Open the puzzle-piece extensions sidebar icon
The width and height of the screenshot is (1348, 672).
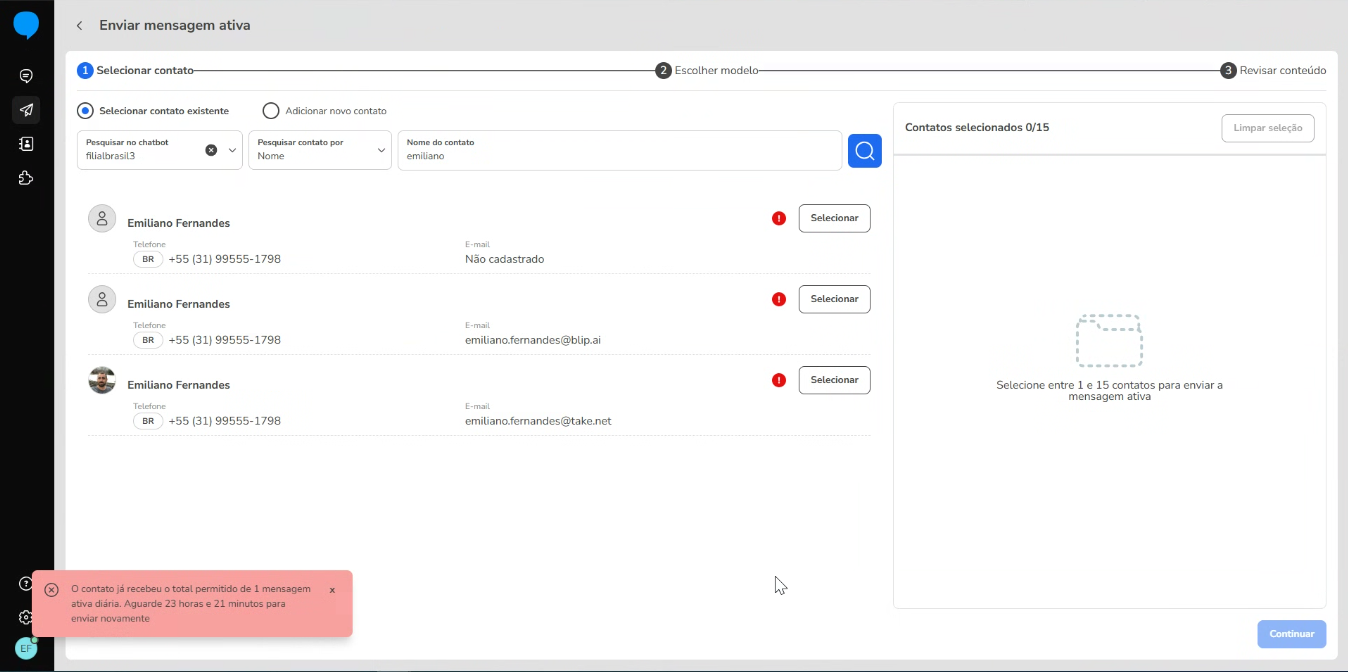(26, 178)
